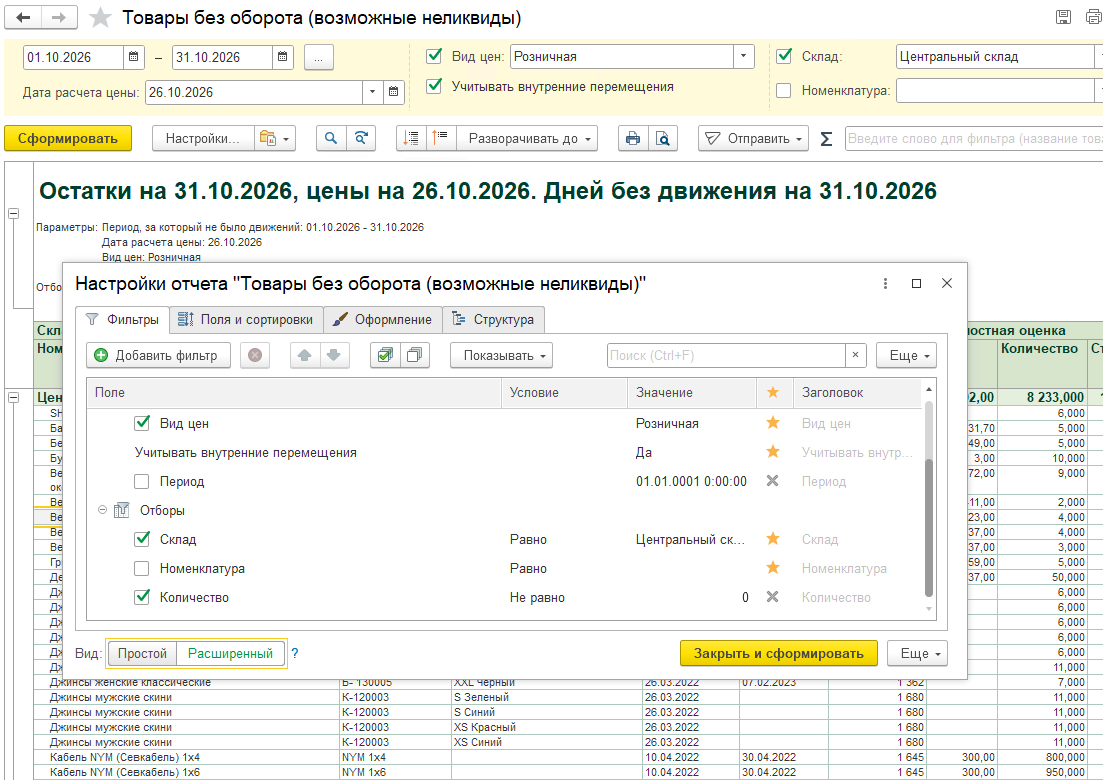The width and height of the screenshot is (1103, 780).
Task: Go back with the left arrow button
Action: 23,18
